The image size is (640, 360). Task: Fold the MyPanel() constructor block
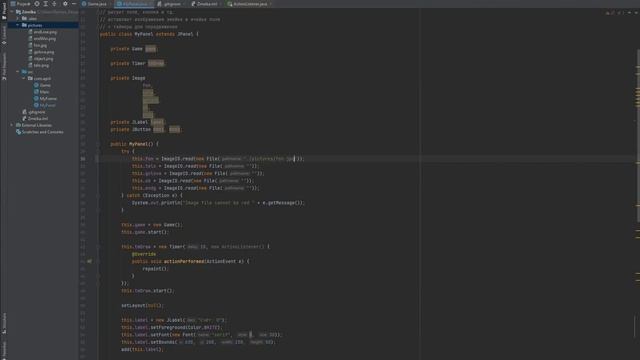98,144
